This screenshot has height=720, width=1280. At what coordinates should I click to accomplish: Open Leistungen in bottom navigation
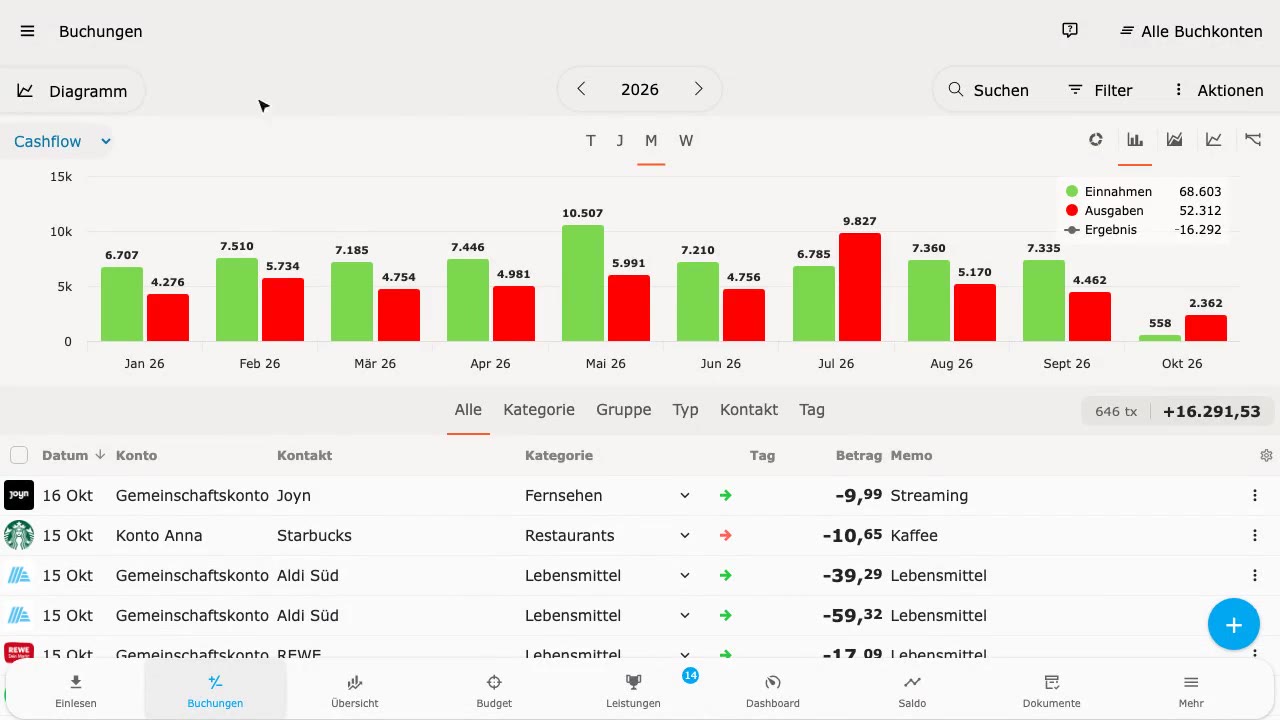[x=633, y=691]
